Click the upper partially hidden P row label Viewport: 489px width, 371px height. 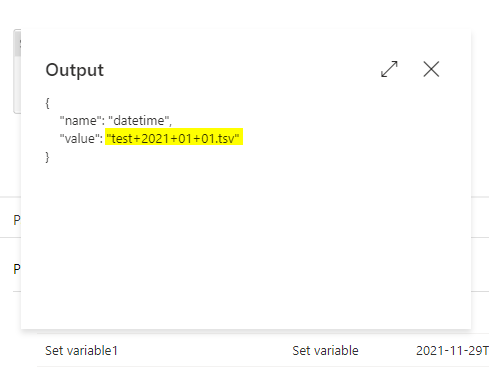coord(17,220)
